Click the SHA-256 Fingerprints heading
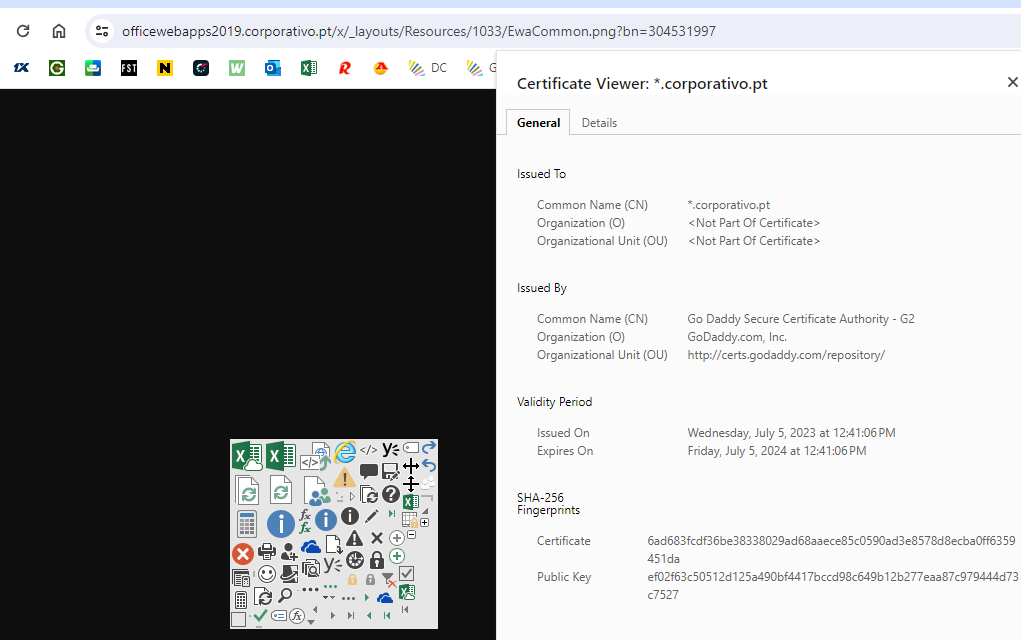This screenshot has width=1021, height=640. pos(548,504)
